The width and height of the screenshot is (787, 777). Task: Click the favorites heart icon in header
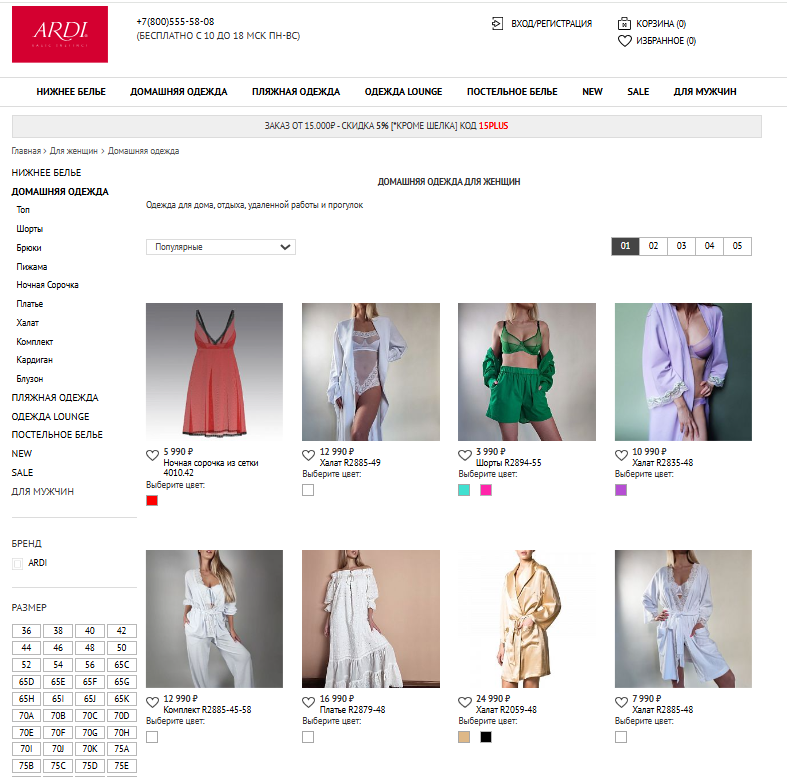[624, 41]
